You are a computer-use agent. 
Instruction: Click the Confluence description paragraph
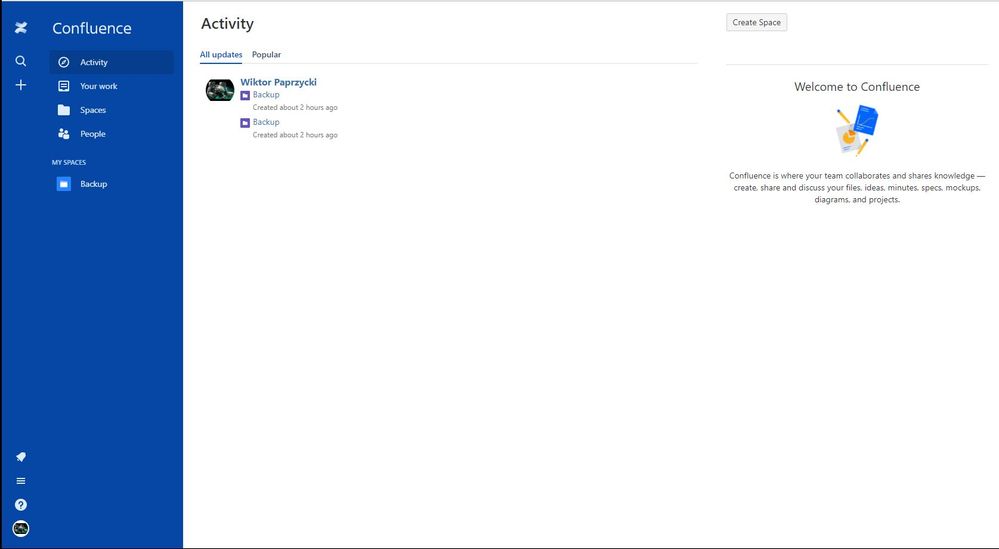pyautogui.click(x=857, y=187)
